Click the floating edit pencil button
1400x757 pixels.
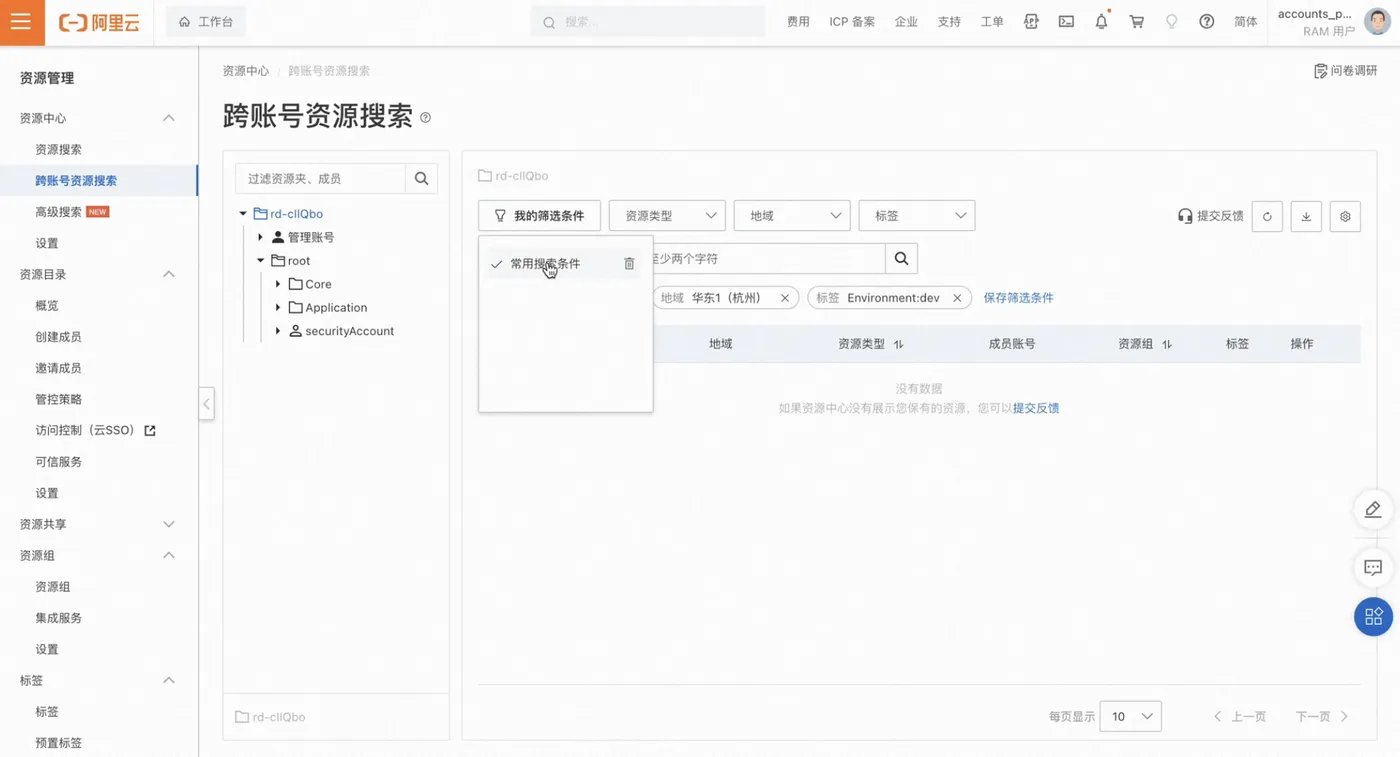(x=1373, y=510)
